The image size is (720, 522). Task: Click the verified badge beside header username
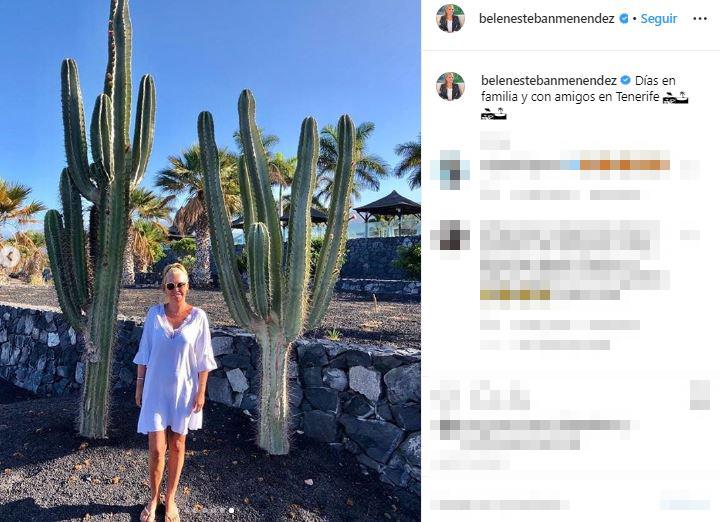click(x=624, y=19)
